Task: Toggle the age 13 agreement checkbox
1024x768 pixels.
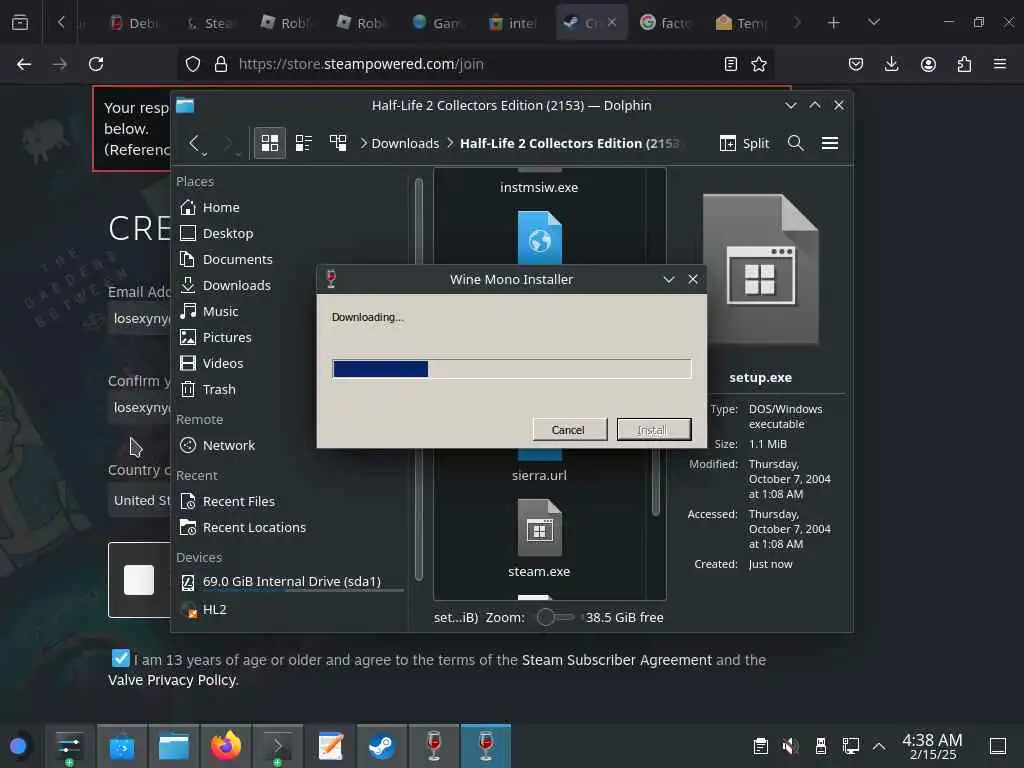Action: click(121, 658)
